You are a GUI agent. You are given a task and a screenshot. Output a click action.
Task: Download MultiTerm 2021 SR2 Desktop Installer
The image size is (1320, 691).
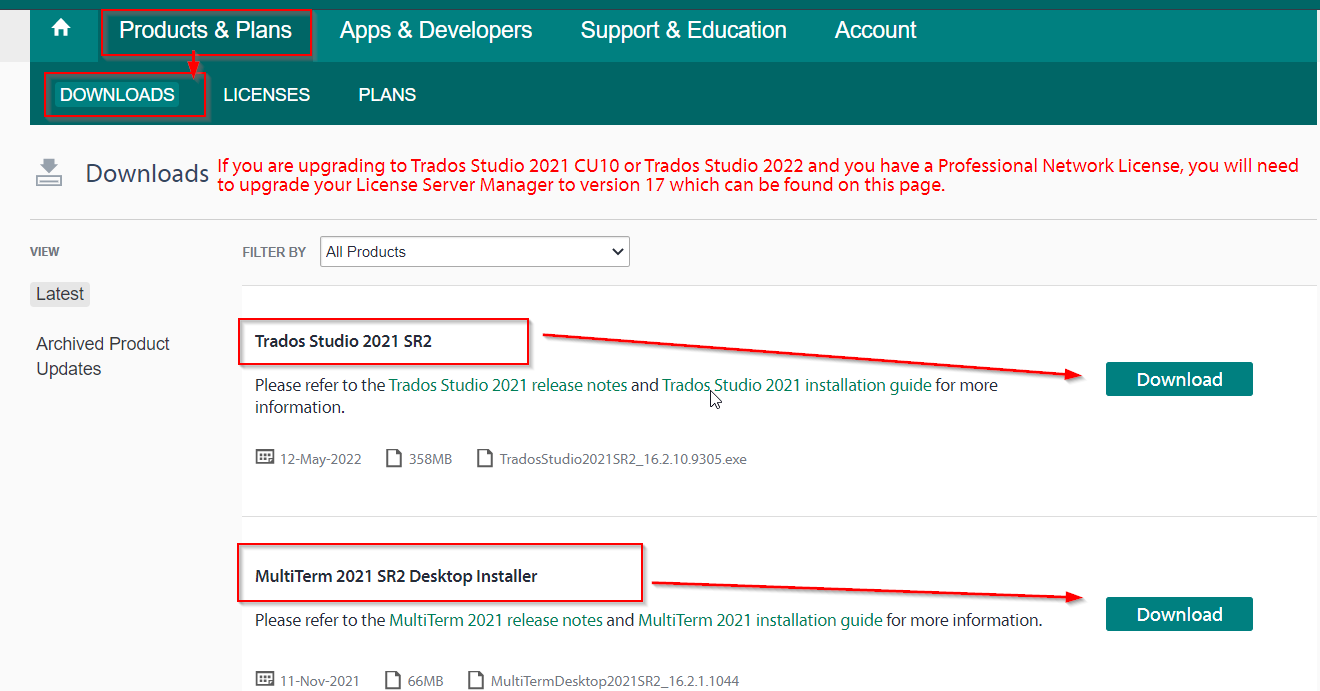pyautogui.click(x=1179, y=614)
